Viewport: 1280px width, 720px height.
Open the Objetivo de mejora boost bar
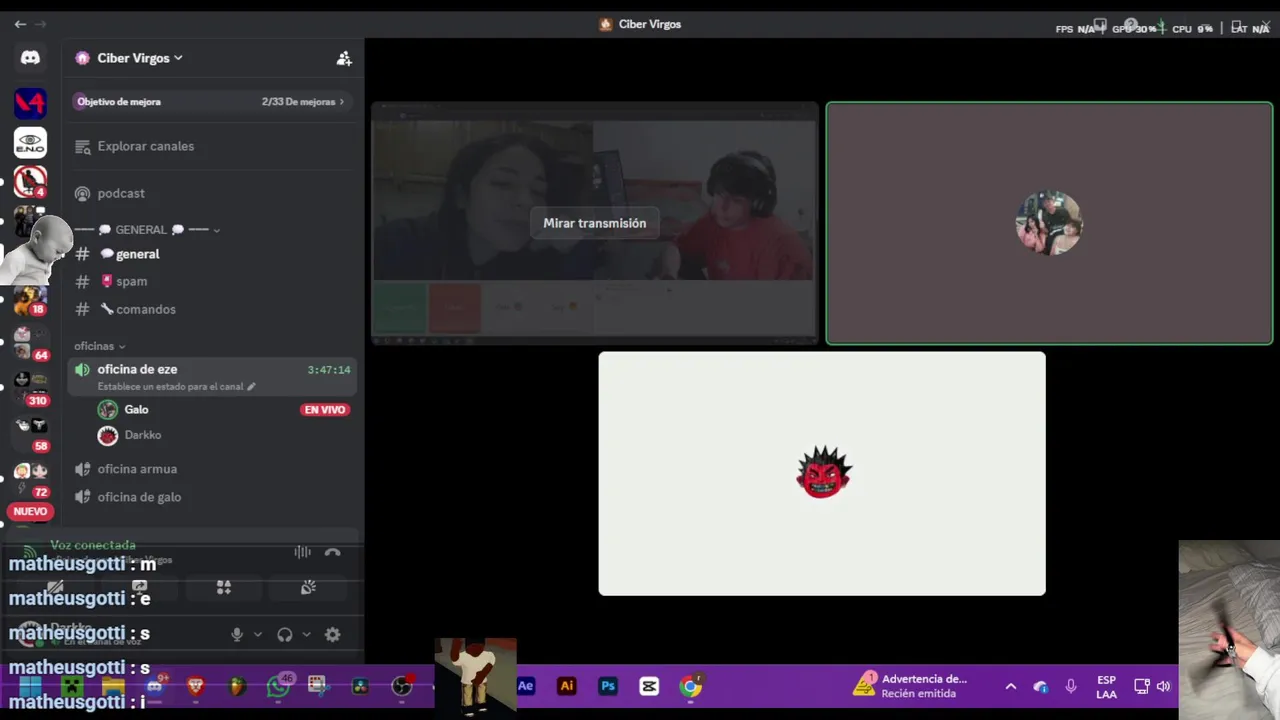(211, 101)
